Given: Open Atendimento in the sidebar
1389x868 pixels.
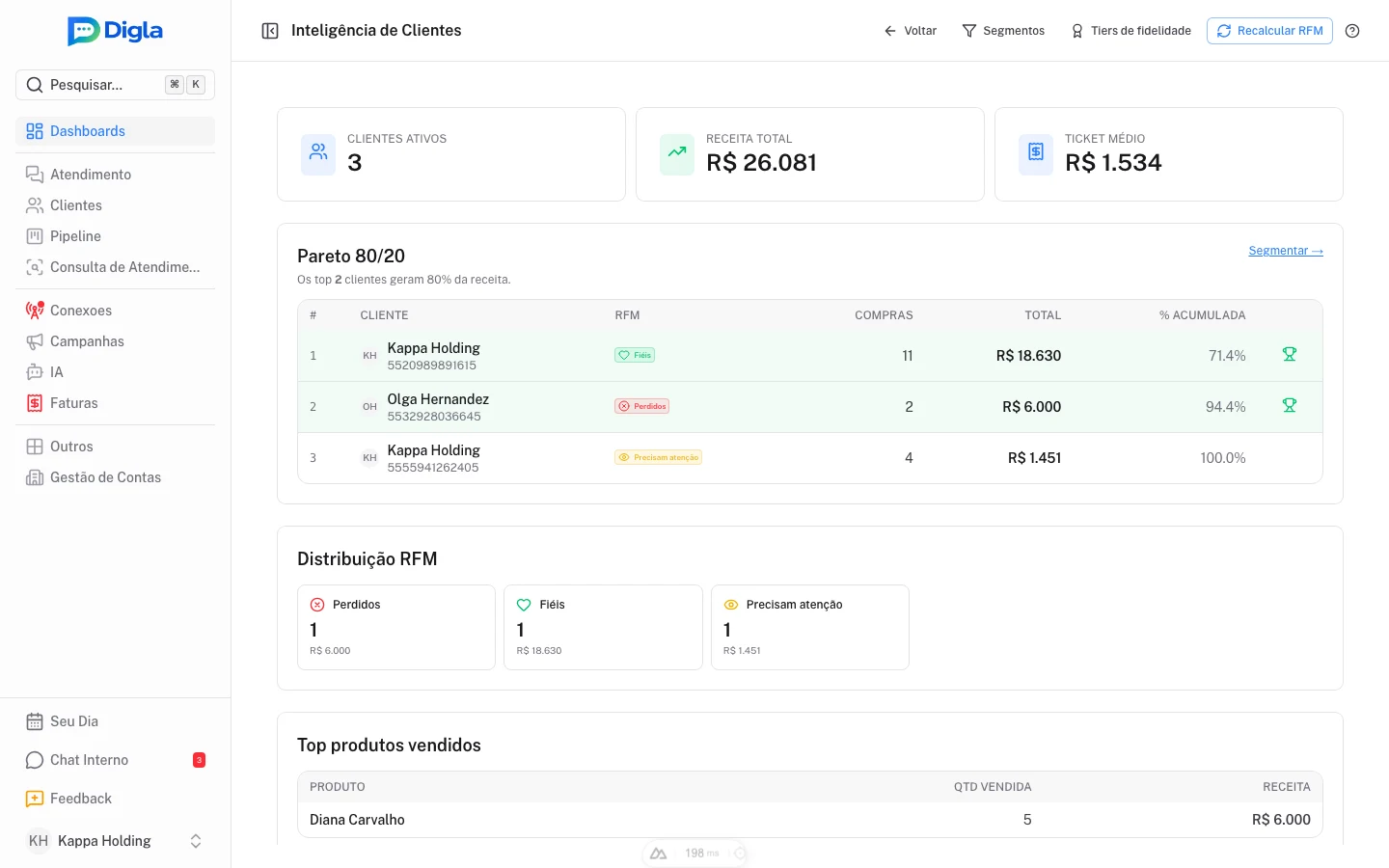Looking at the screenshot, I should [115, 175].
